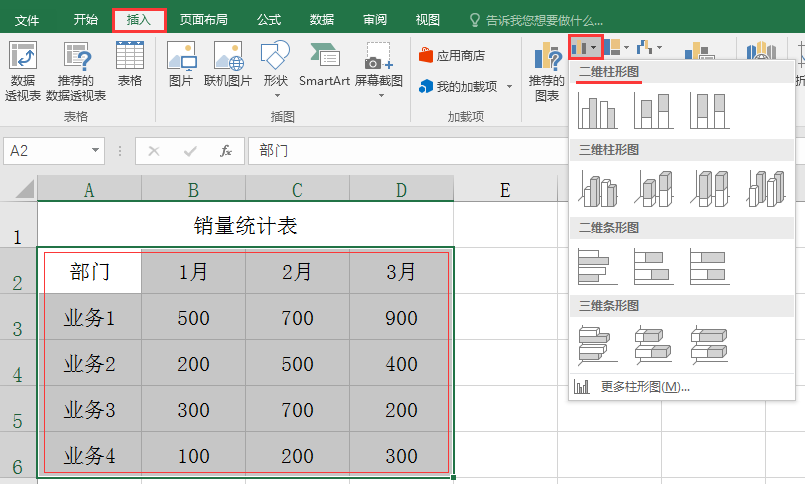This screenshot has height=484, width=805.
Task: Insert a PivotTable (数据透视表)
Action: [x=23, y=72]
